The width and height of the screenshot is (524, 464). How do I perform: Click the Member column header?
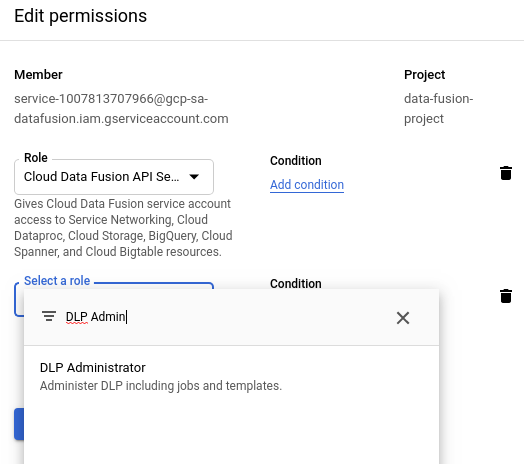(38, 75)
